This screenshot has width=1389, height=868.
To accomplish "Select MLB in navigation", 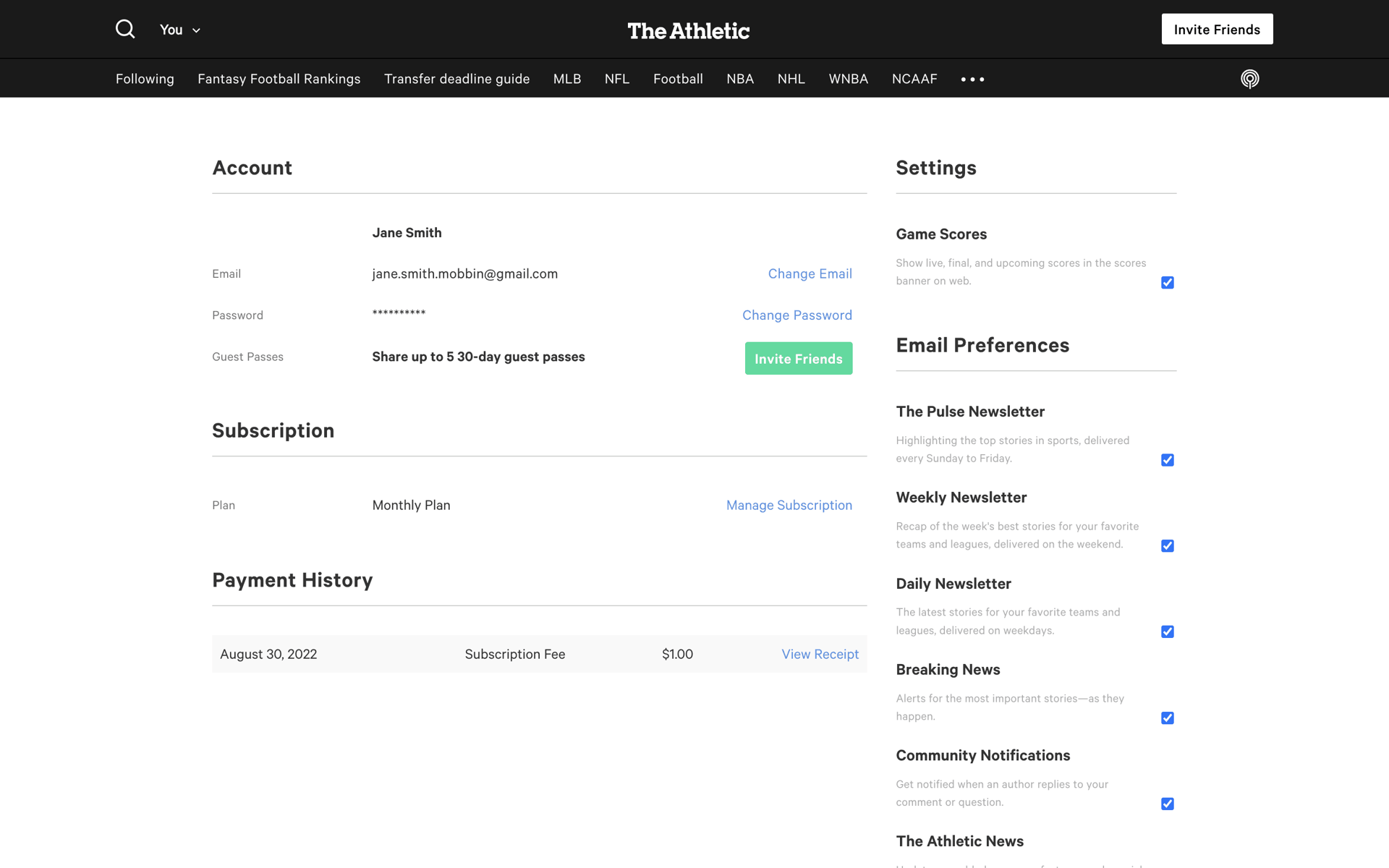I will coord(567,78).
